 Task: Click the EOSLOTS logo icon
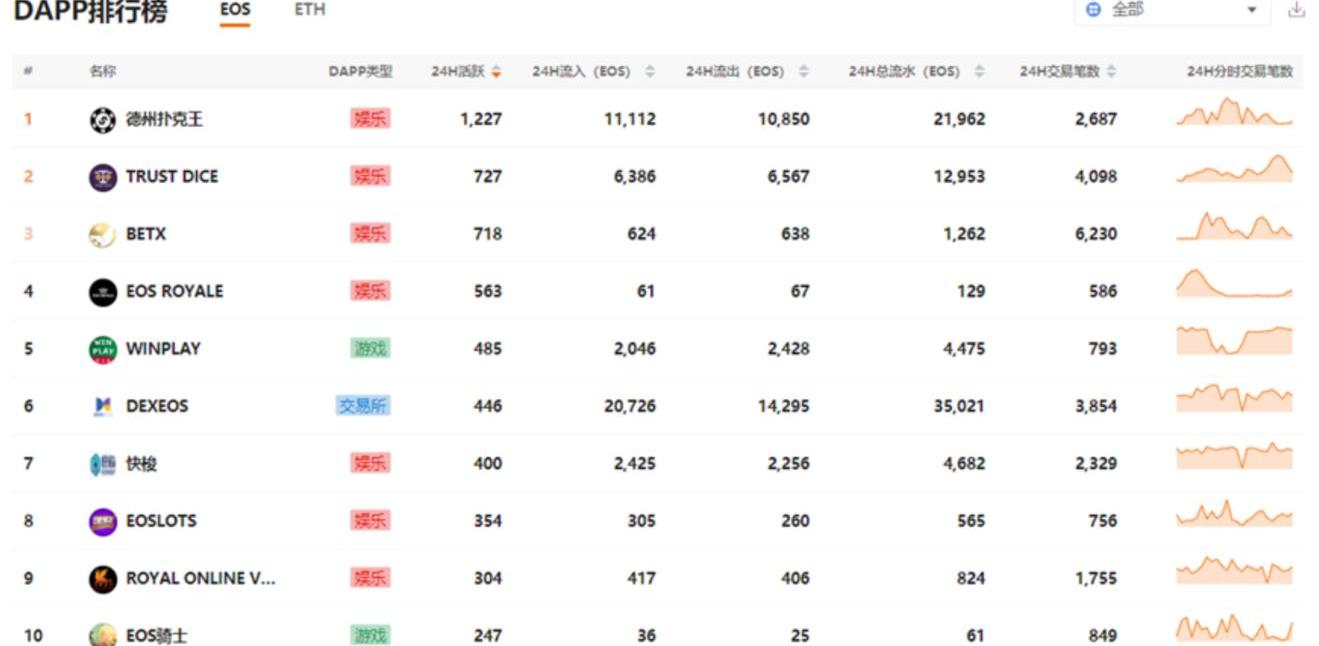[102, 521]
